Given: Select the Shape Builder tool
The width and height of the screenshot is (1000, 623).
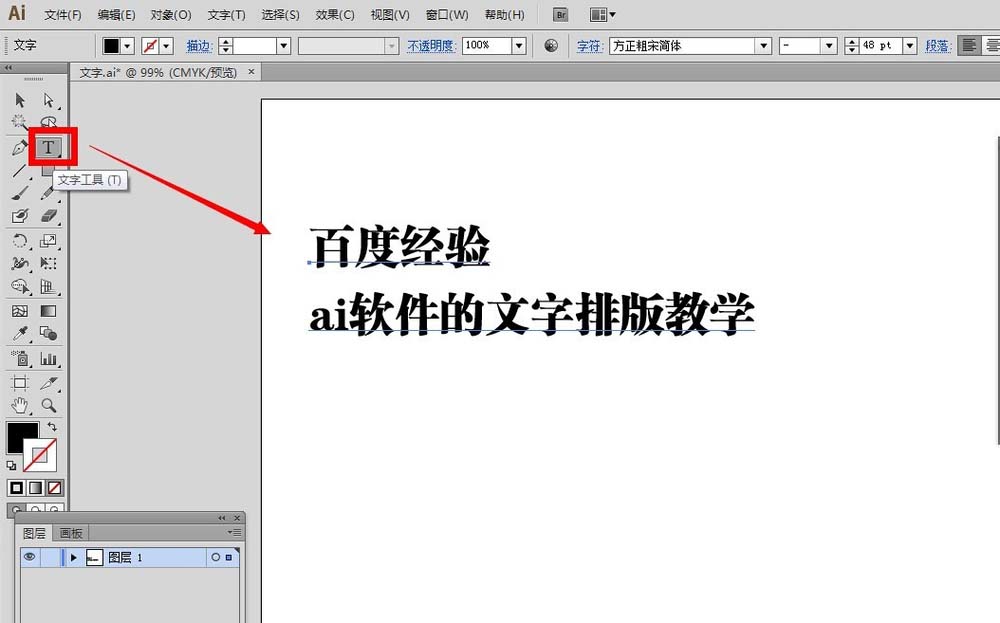Looking at the screenshot, I should pyautogui.click(x=20, y=287).
